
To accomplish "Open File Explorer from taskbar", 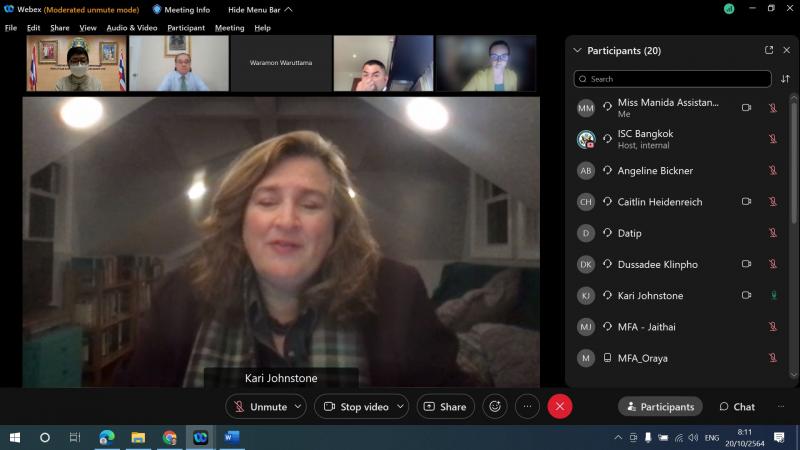I will [x=138, y=437].
